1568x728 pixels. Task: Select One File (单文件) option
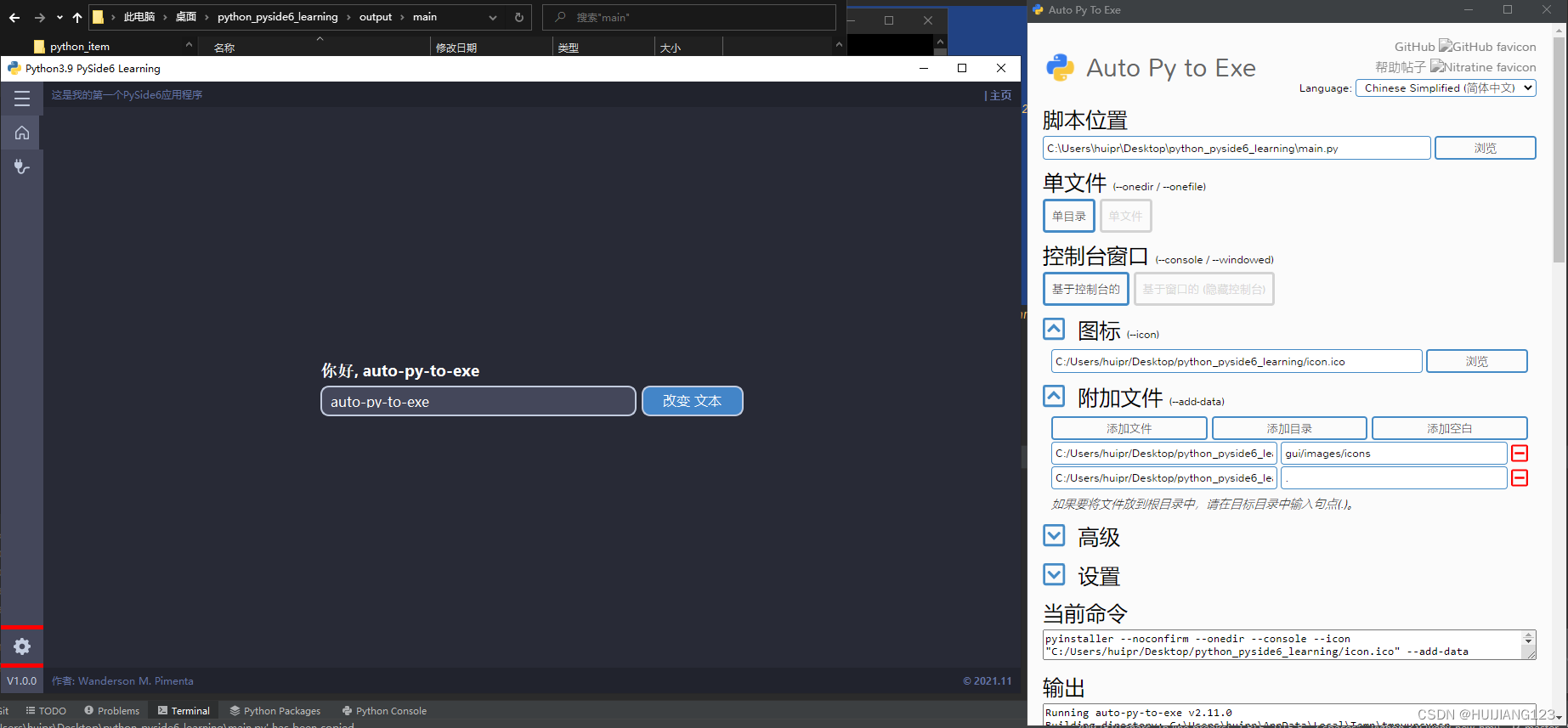1125,216
